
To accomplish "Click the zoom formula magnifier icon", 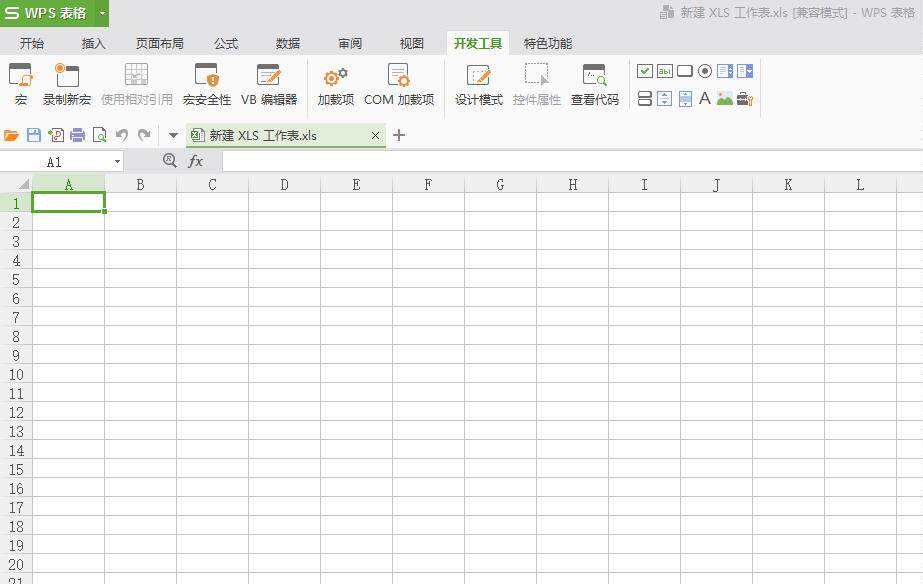I will click(170, 160).
